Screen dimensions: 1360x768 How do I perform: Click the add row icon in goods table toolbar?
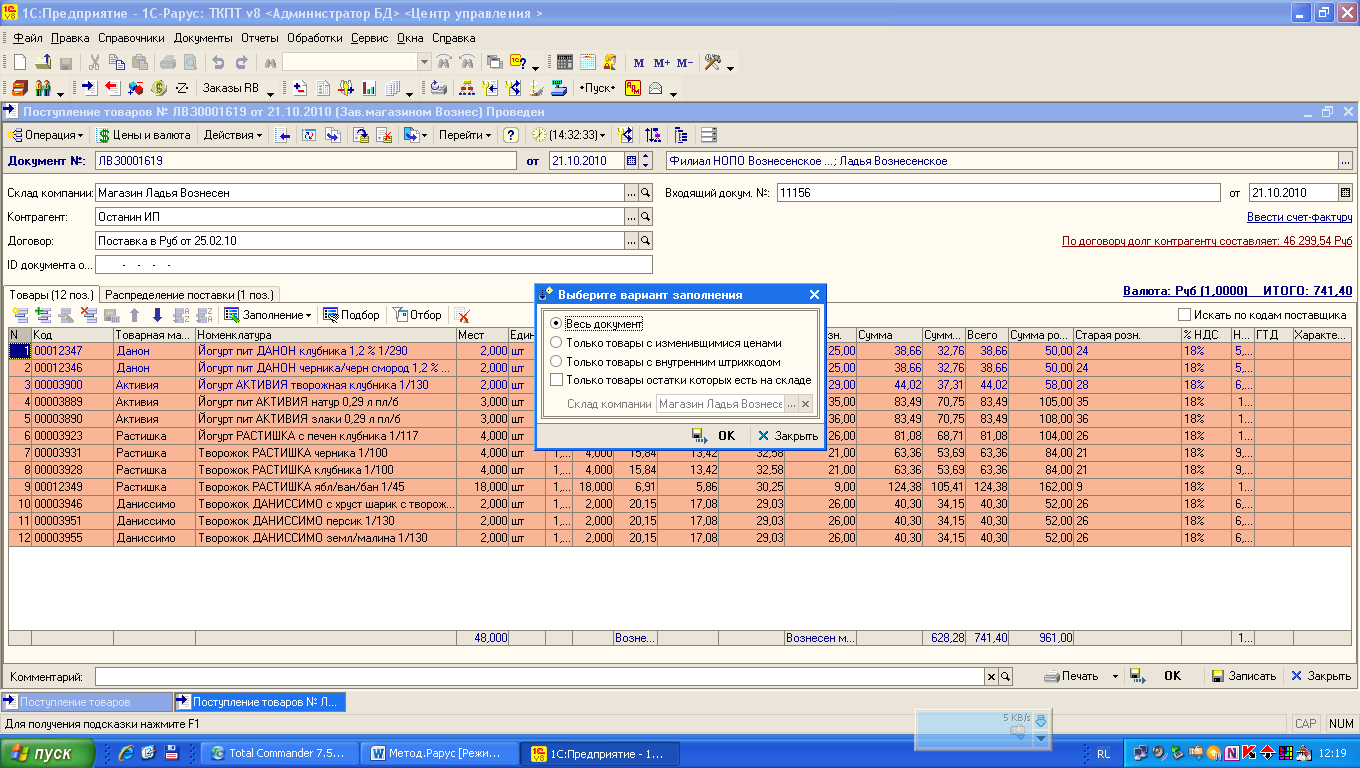coord(19,315)
